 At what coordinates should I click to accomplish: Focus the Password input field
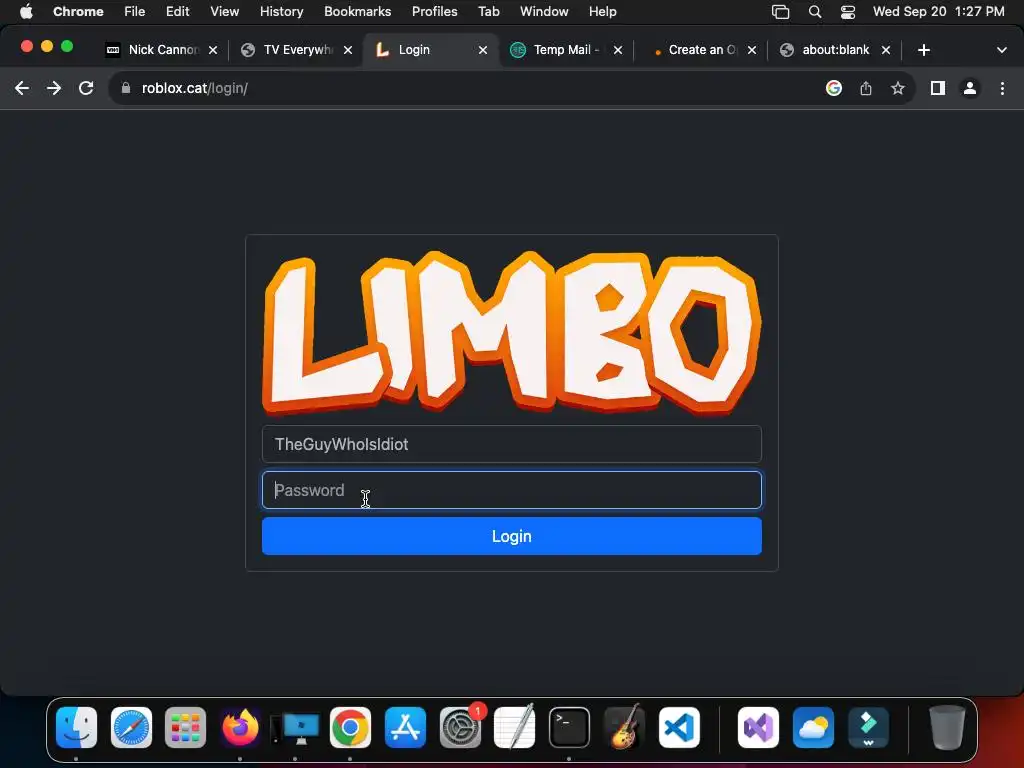click(x=511, y=490)
